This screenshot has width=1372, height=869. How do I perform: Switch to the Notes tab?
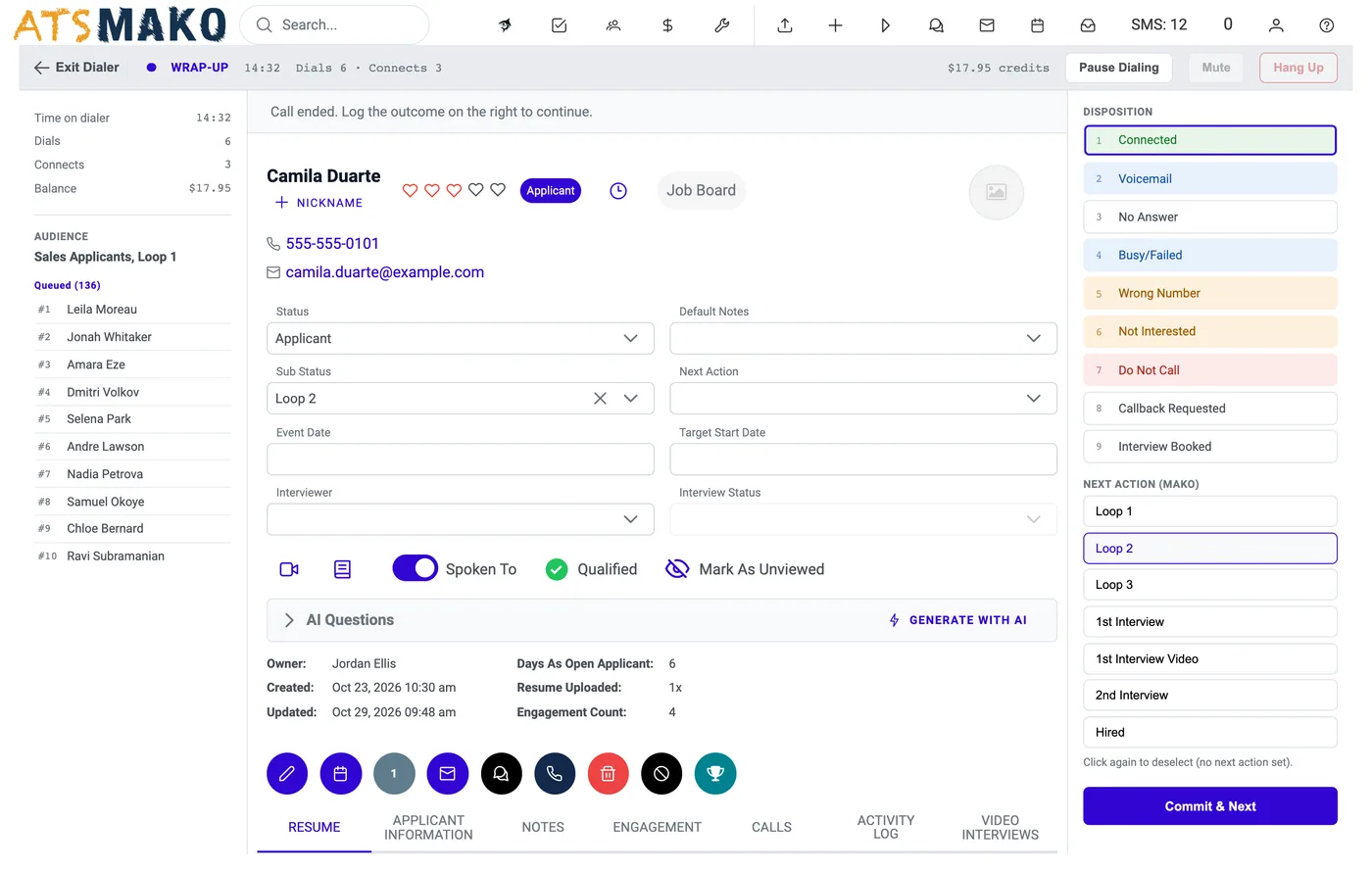543,828
